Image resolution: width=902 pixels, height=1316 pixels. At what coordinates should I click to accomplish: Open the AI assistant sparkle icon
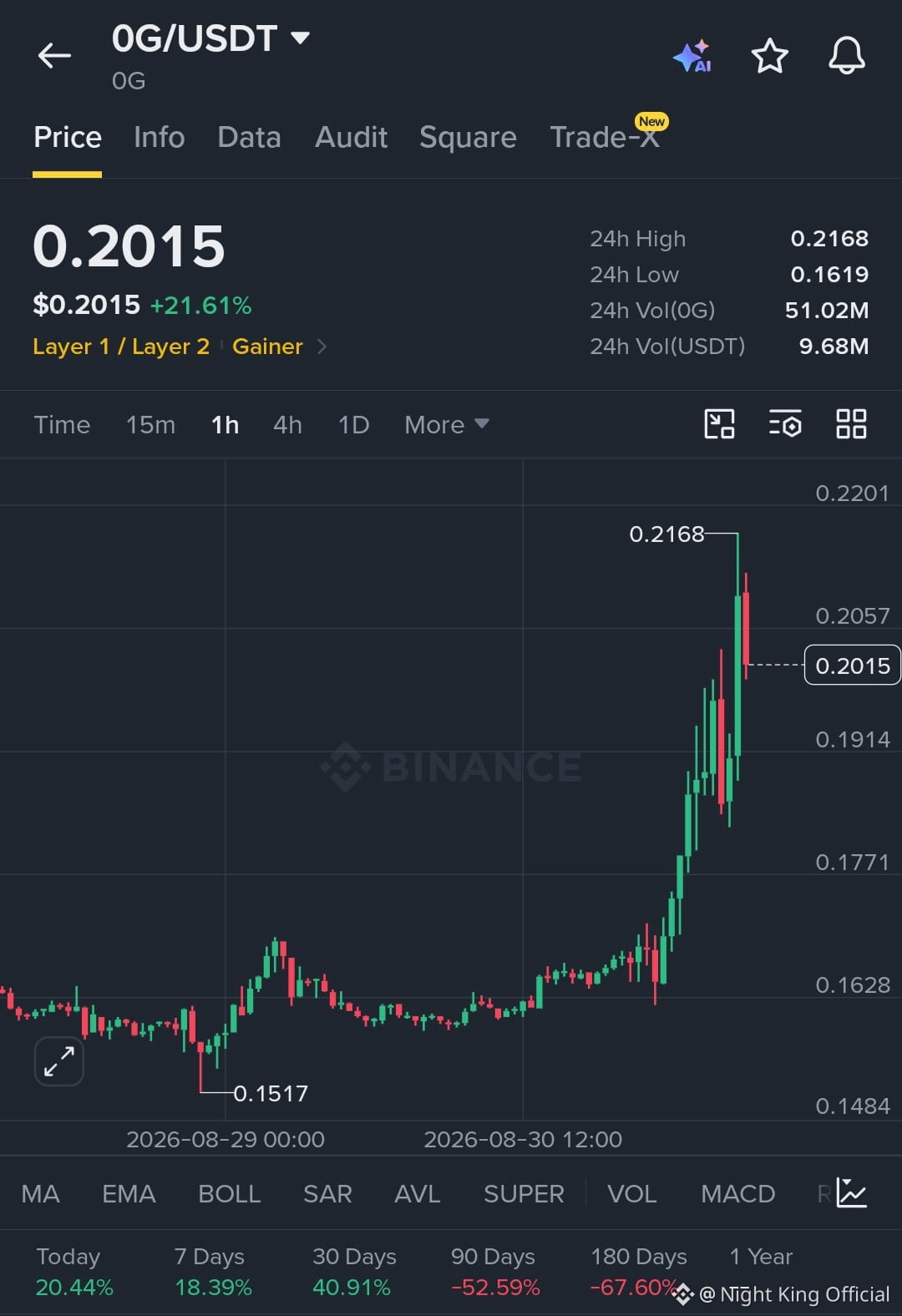(692, 56)
